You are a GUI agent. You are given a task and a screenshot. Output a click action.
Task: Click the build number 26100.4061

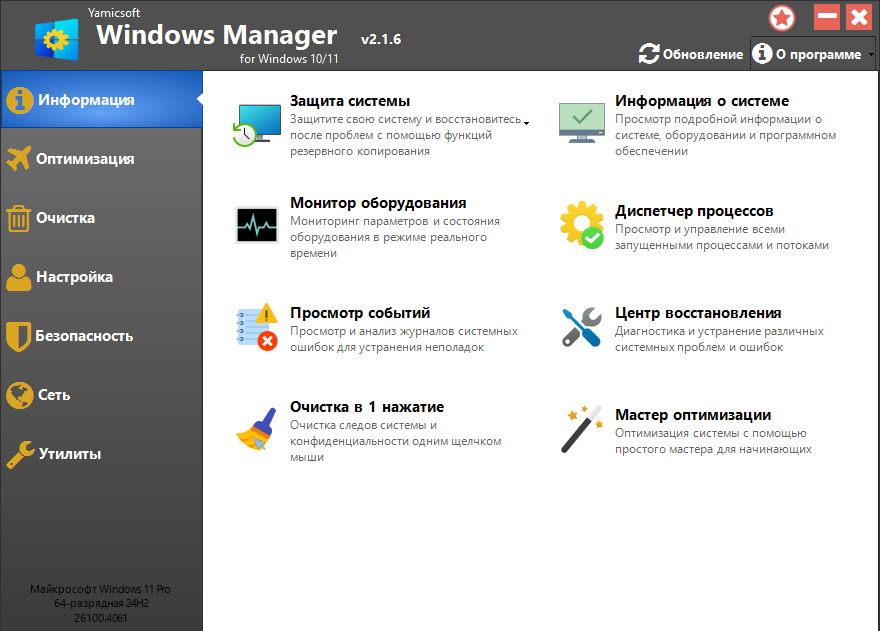tap(100, 618)
